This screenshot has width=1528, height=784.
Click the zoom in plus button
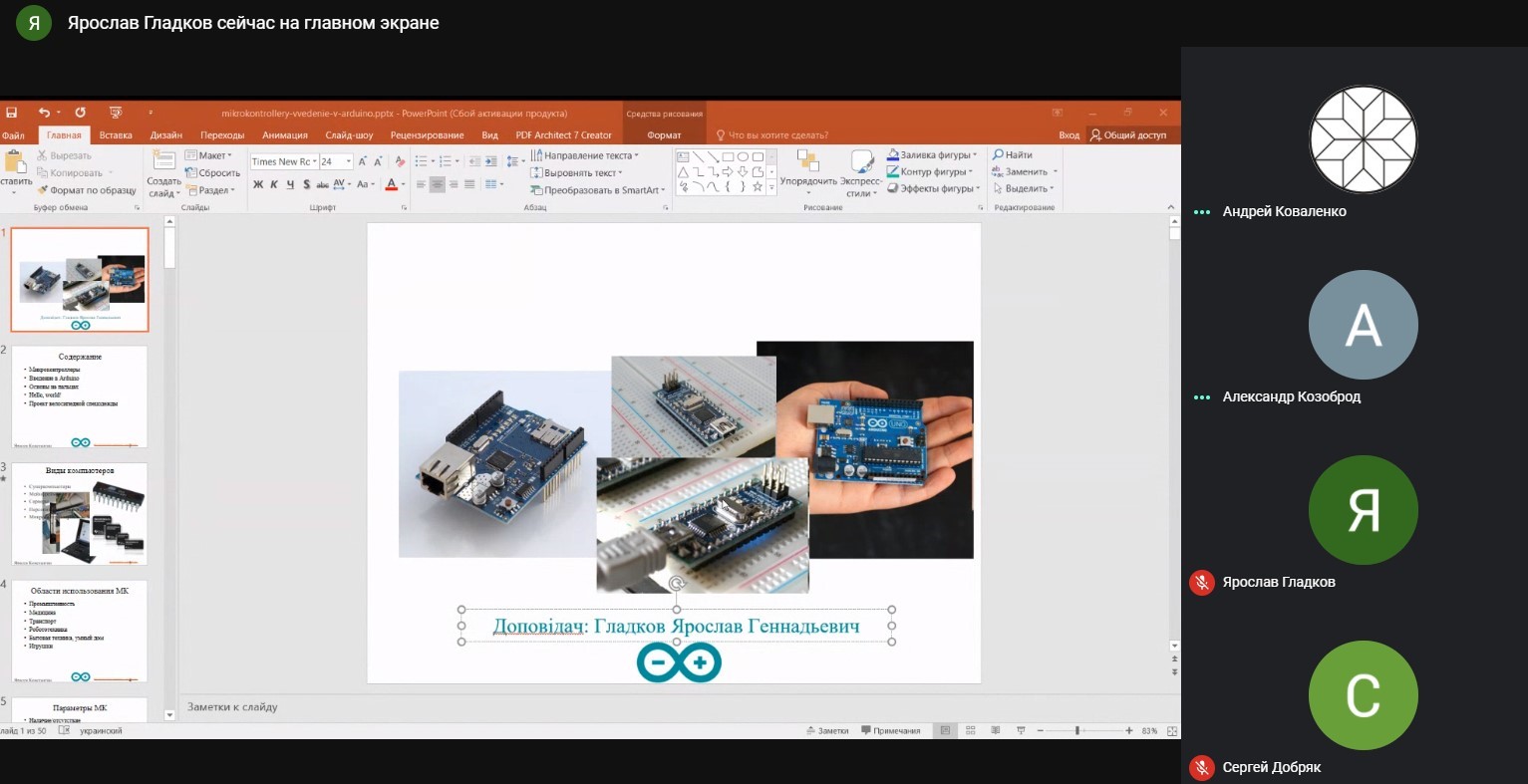click(1129, 730)
